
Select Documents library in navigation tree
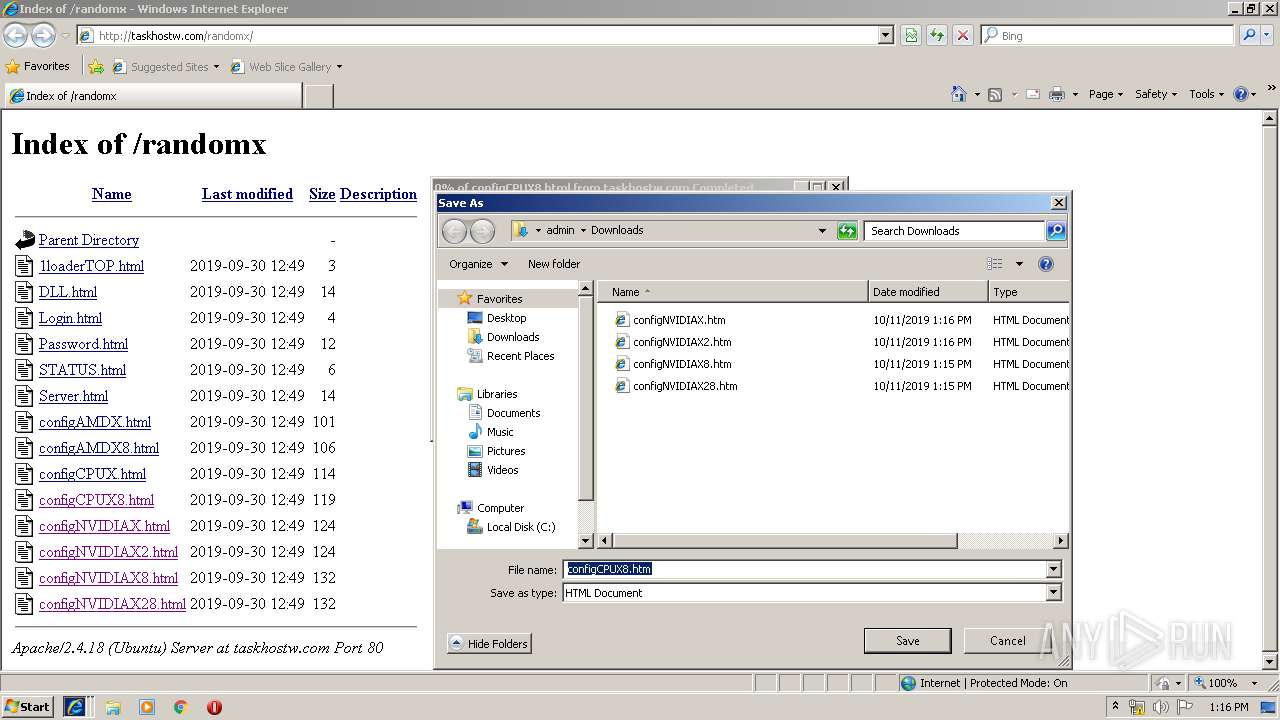point(513,413)
